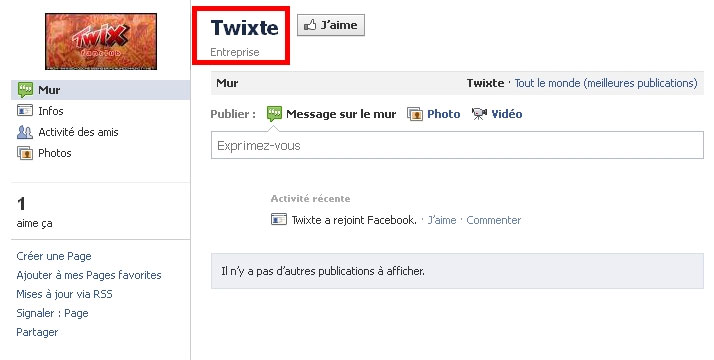Click Commenter link on recent activity
The image size is (714, 360).
[494, 220]
